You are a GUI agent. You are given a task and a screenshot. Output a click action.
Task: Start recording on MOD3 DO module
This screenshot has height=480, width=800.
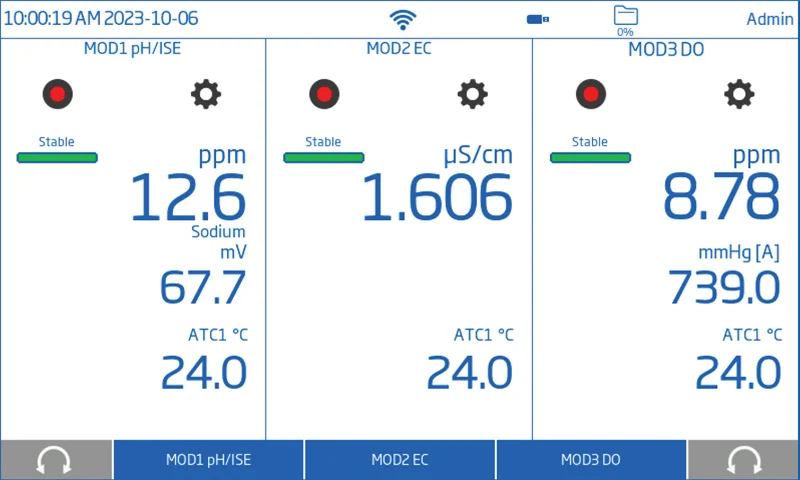point(591,94)
